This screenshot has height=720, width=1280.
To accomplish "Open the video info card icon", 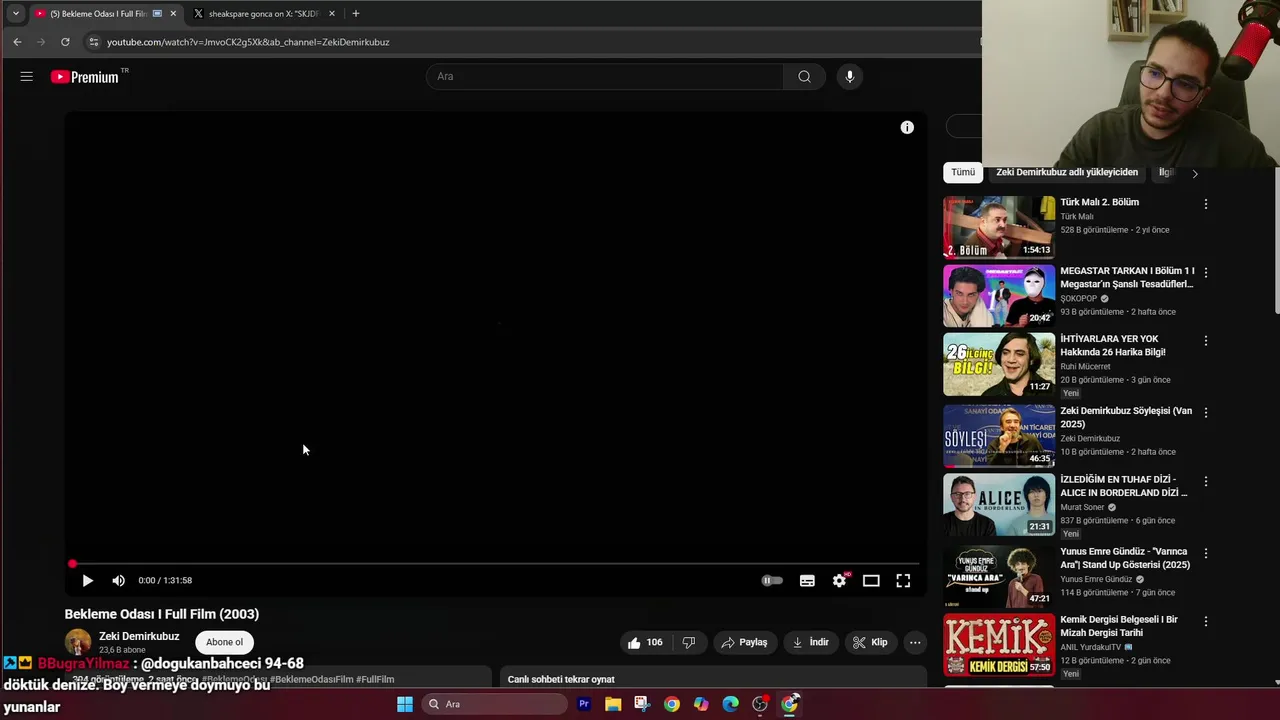I will click(x=907, y=128).
